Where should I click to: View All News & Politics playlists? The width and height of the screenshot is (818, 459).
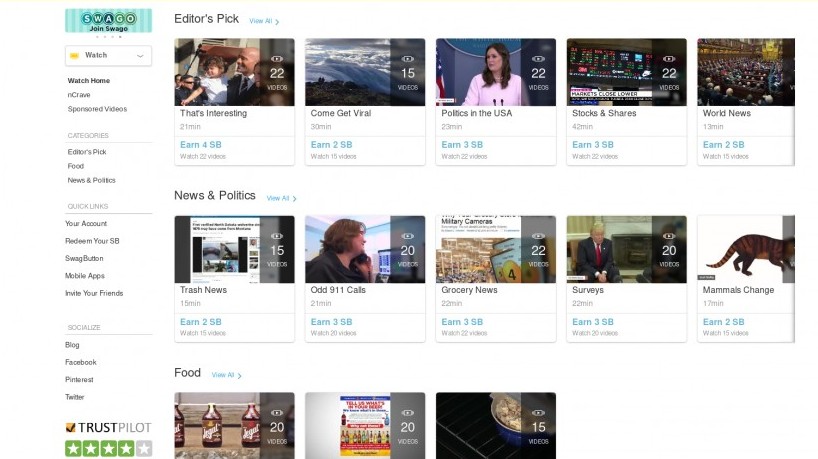pyautogui.click(x=281, y=198)
